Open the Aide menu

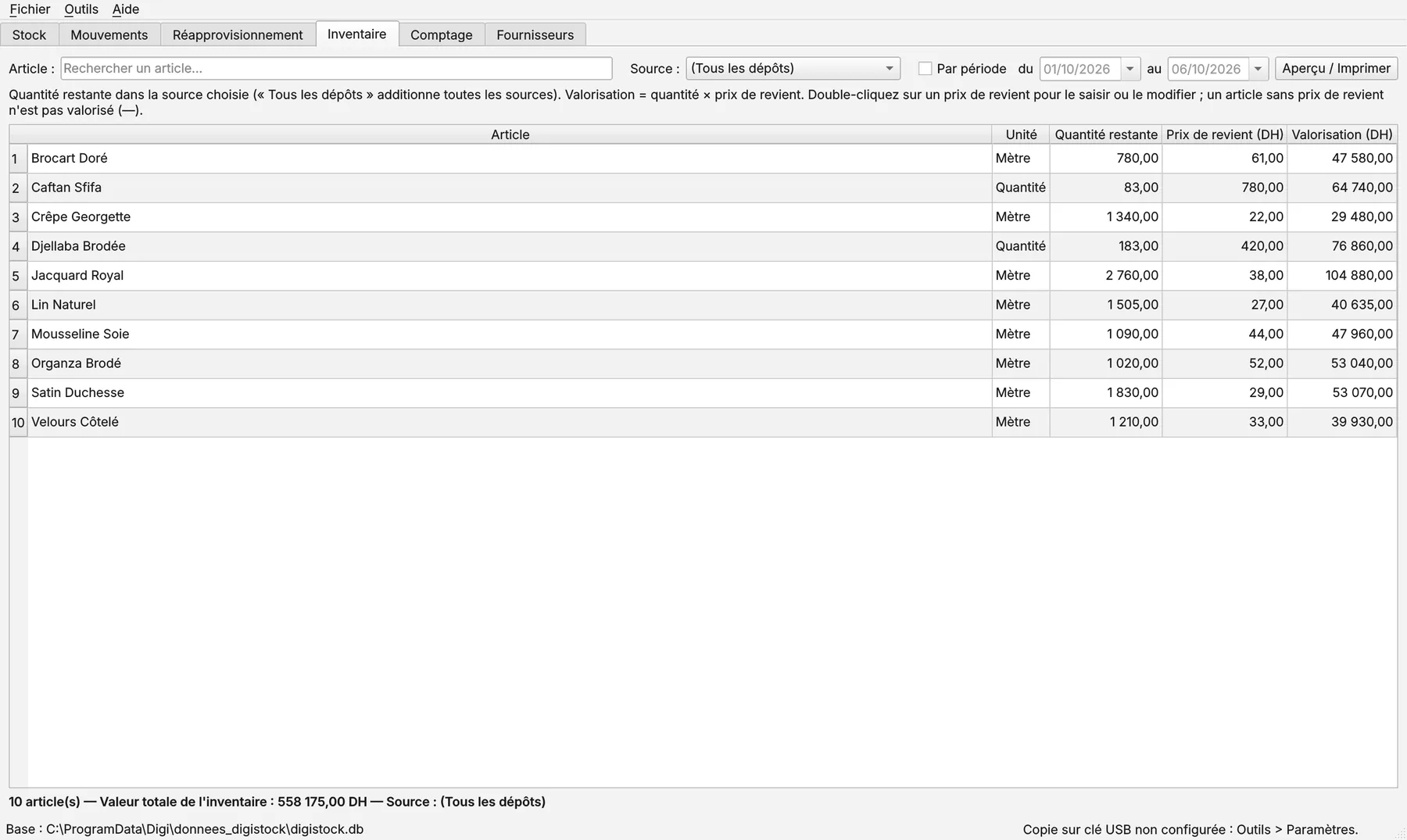126,9
